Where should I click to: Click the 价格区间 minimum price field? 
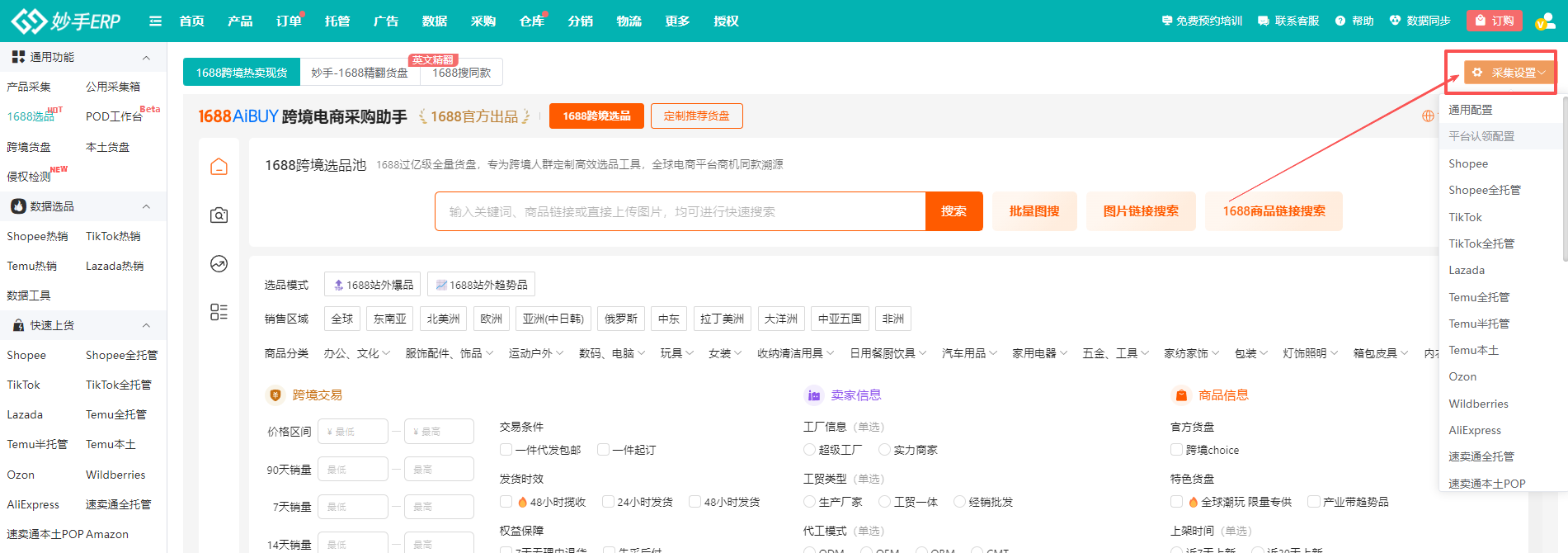(353, 432)
